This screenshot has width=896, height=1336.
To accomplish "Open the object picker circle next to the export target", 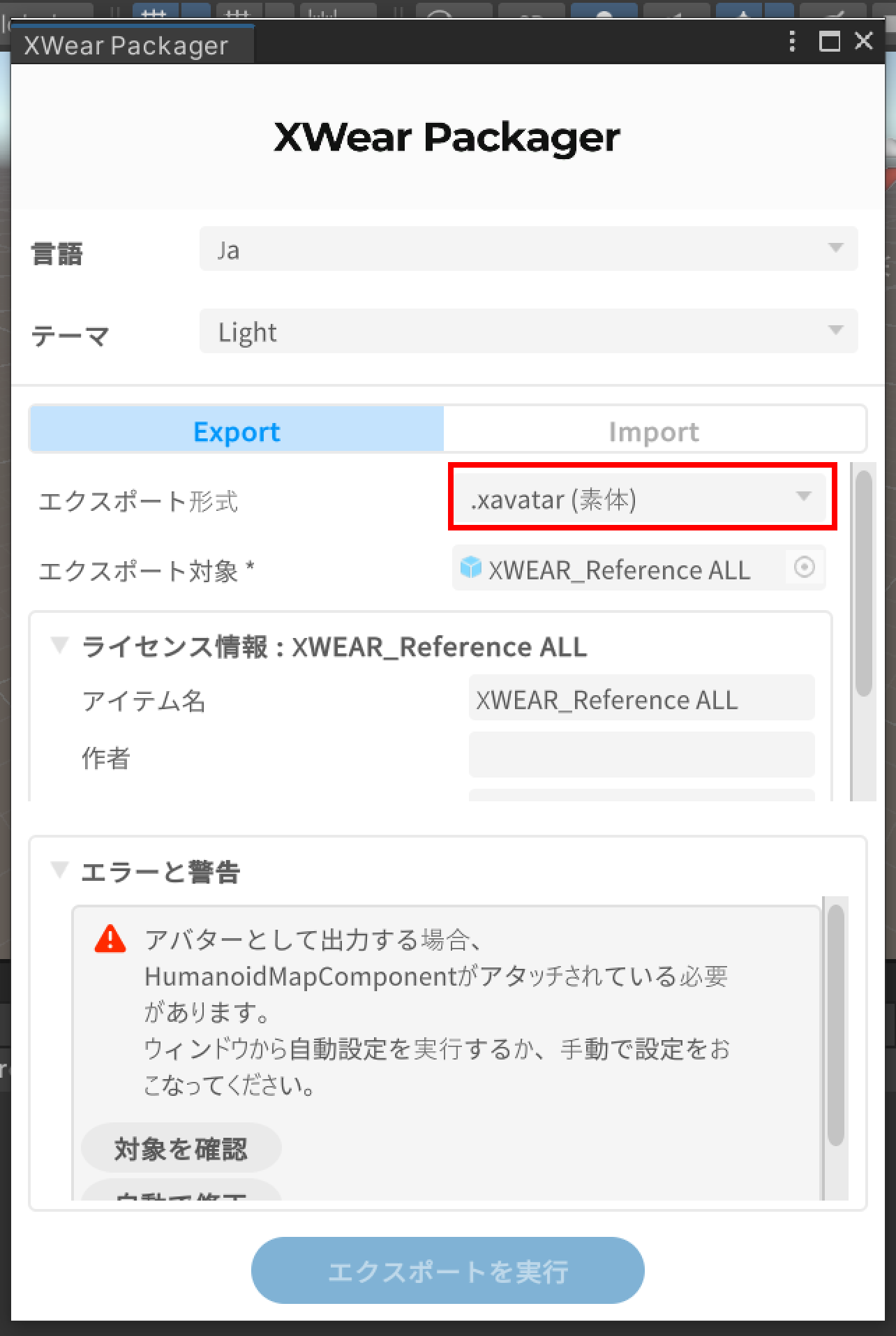I will (804, 567).
